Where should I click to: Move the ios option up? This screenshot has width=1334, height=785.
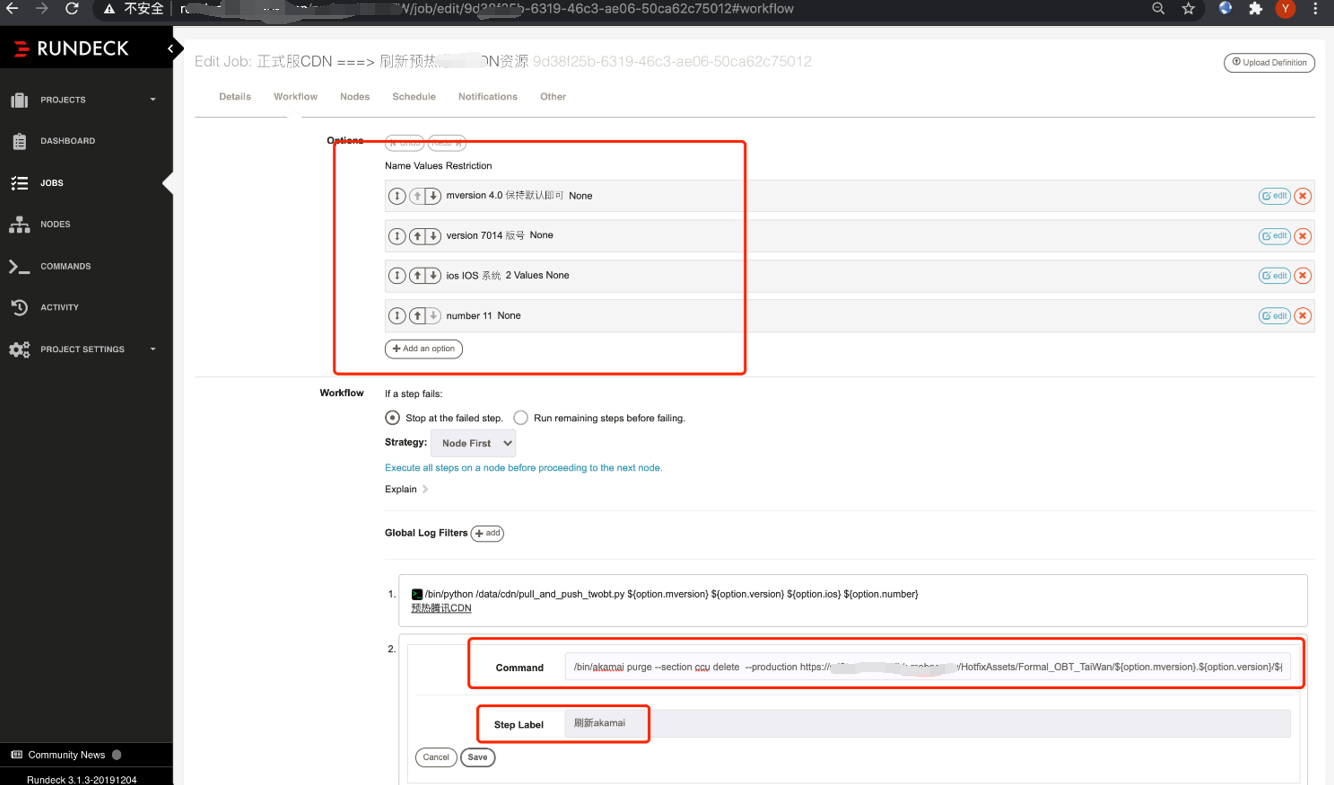417,276
